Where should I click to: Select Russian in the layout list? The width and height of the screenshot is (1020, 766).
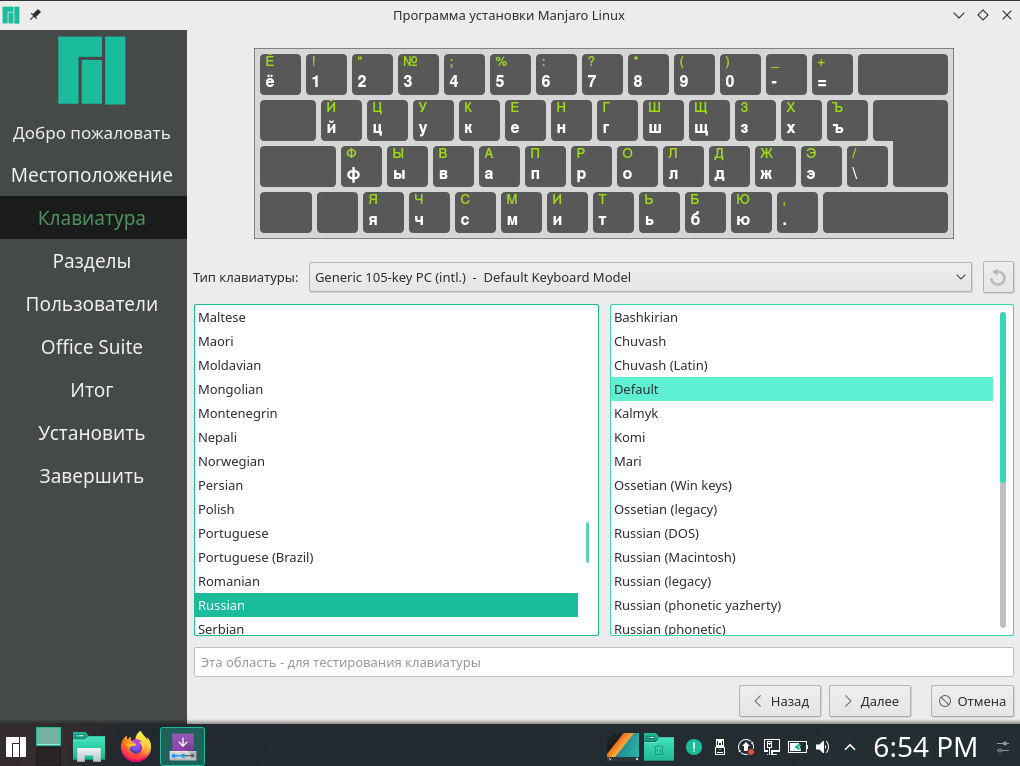pyautogui.click(x=386, y=605)
